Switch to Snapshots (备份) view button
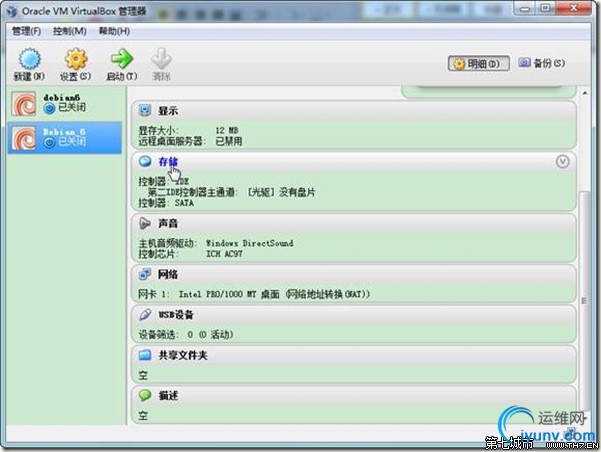 point(542,63)
